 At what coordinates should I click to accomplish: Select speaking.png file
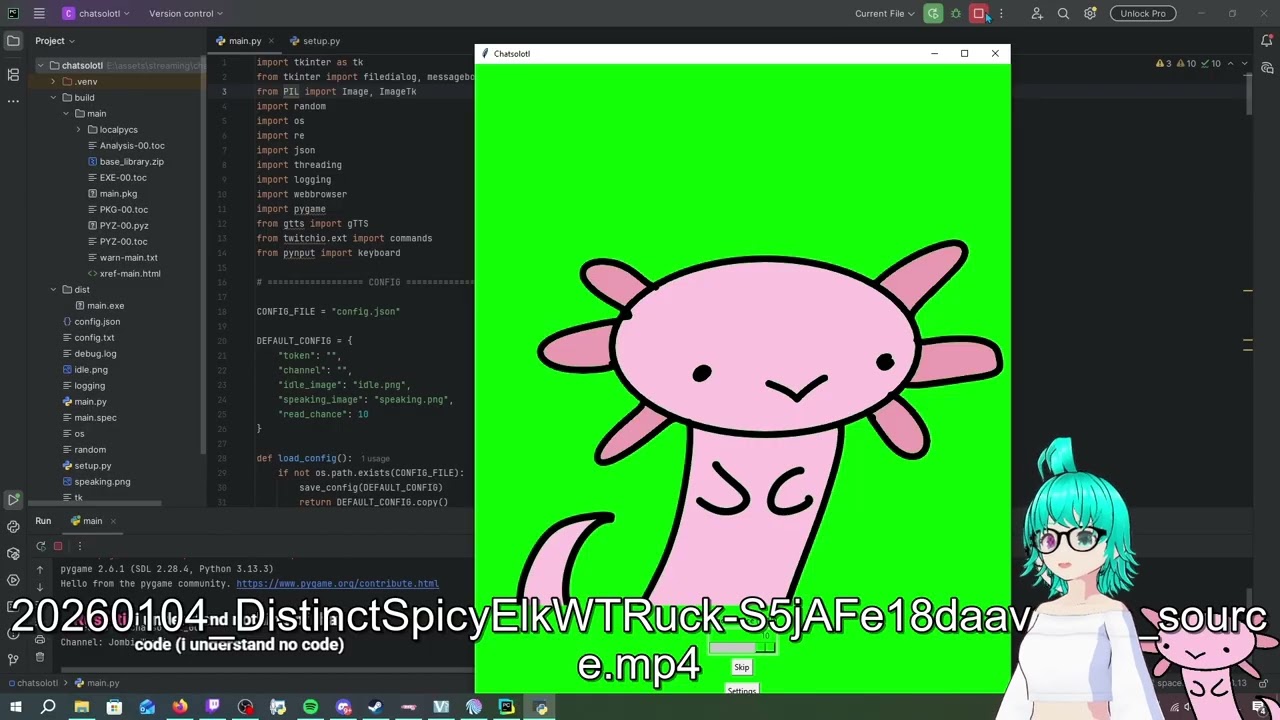[96, 482]
